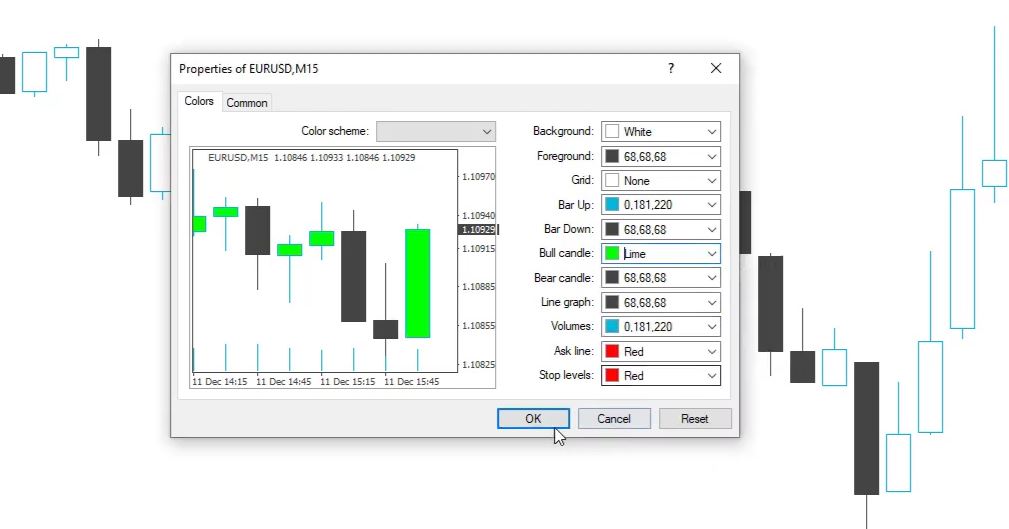Viewport: 1009px width, 529px height.
Task: Switch to the Common tab
Action: [246, 103]
